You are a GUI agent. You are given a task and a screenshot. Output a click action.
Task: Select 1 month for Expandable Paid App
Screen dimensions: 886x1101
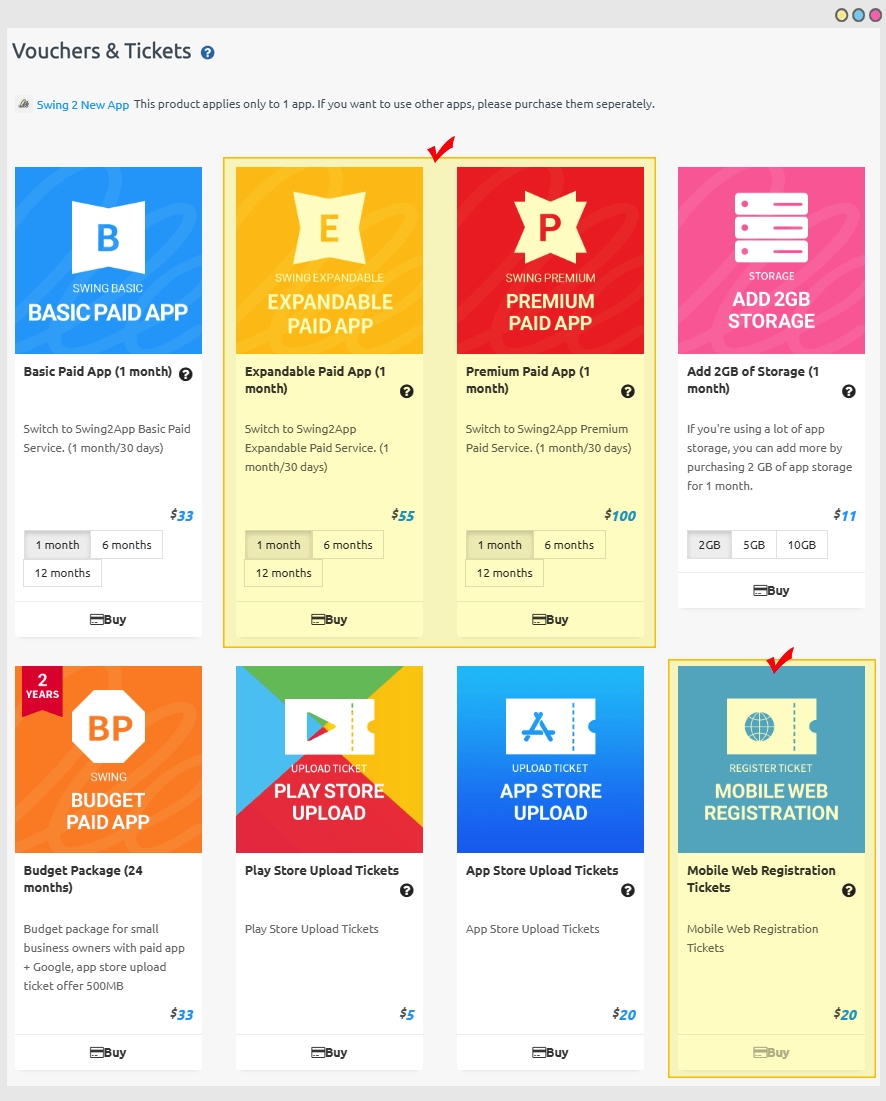(279, 545)
